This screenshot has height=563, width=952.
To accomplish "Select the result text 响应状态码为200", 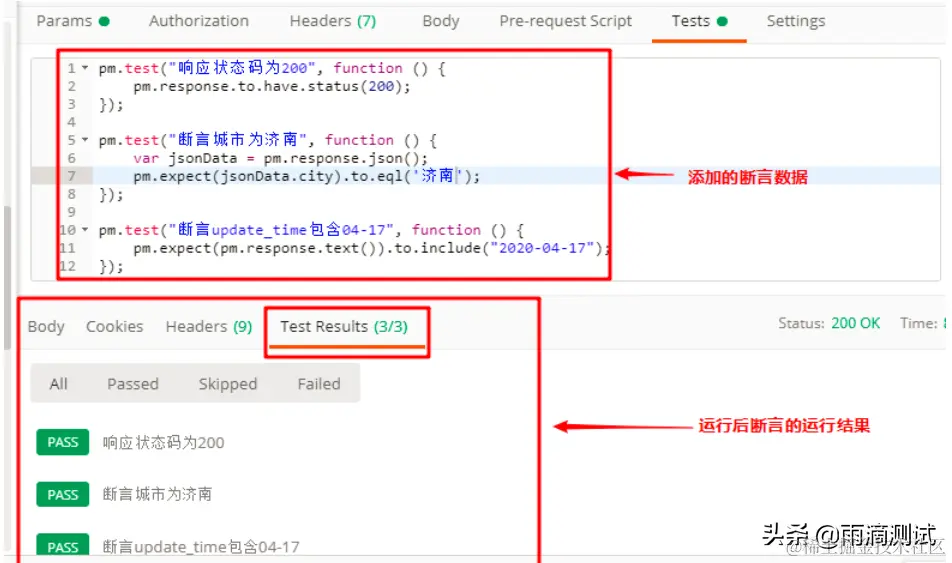I will [163, 443].
